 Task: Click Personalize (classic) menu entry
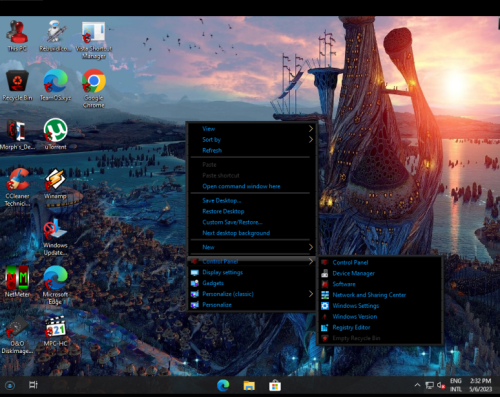(x=252, y=294)
